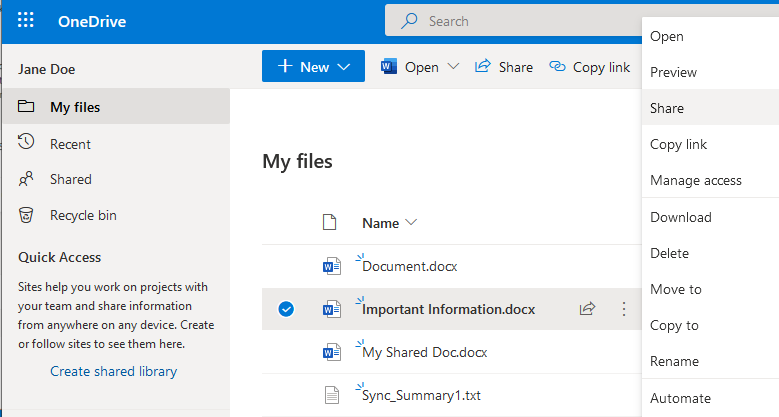Choose Open in the context menu

pos(710,36)
